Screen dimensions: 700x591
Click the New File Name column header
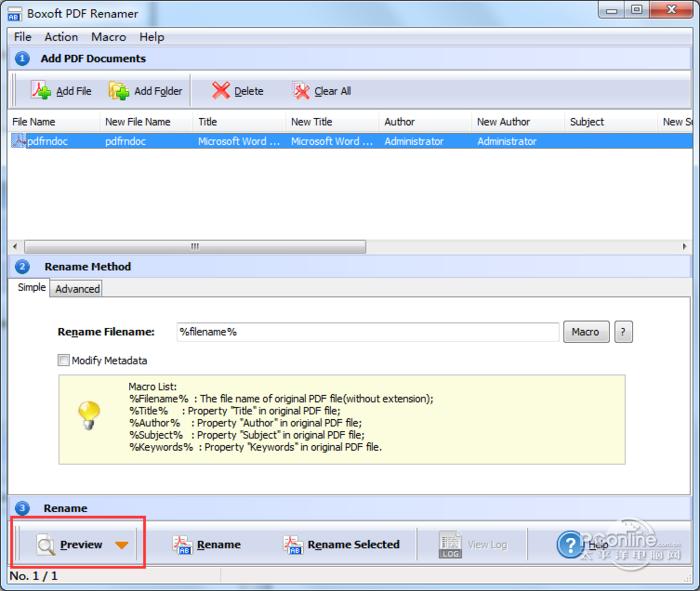click(x=146, y=122)
